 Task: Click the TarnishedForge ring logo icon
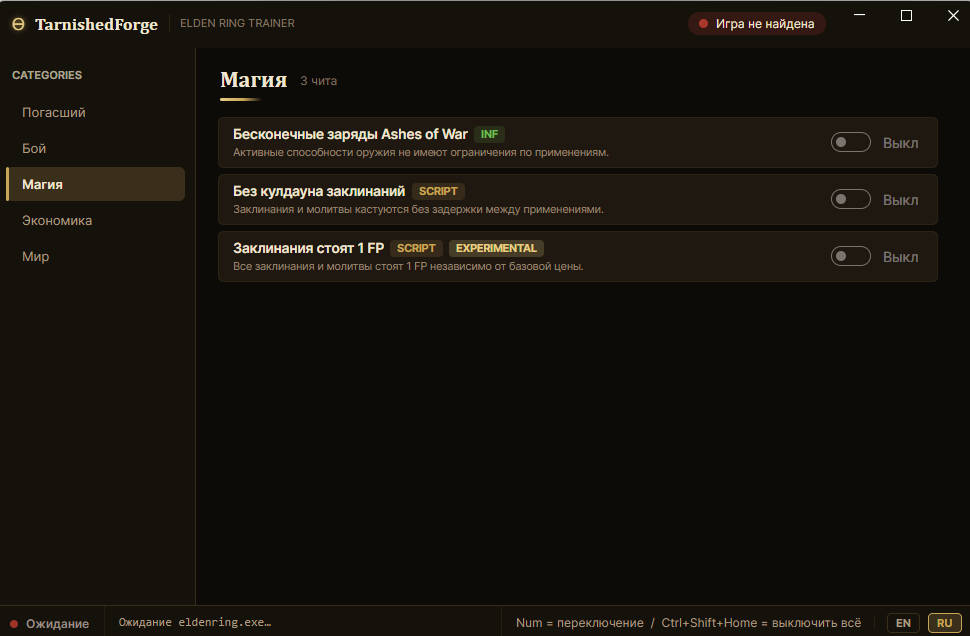point(19,24)
